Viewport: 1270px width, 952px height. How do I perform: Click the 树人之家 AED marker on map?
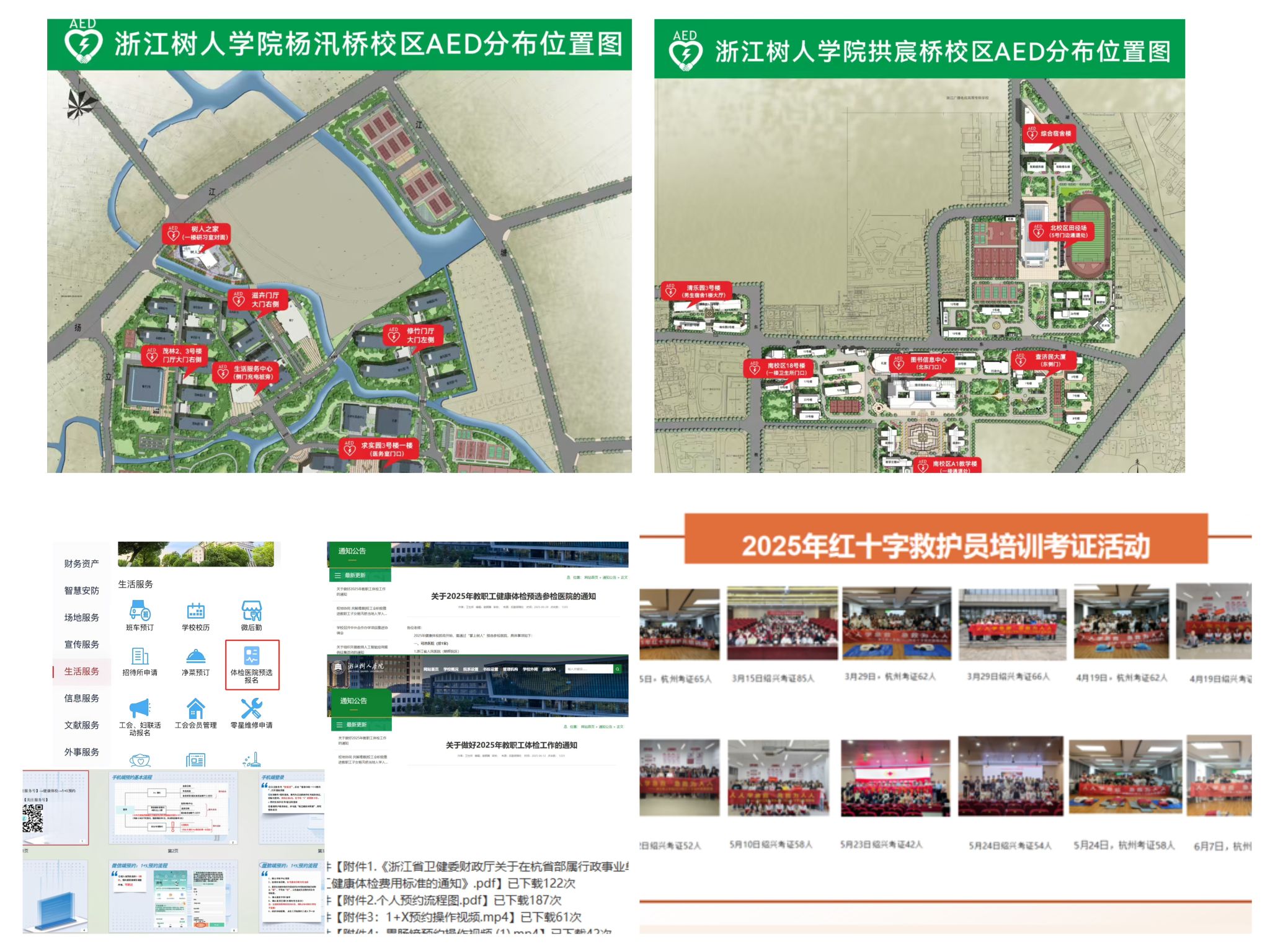[197, 234]
